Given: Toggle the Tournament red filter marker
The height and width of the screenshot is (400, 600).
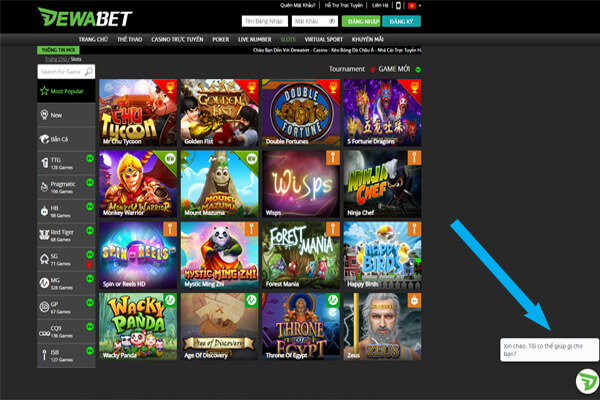Looking at the screenshot, I should pyautogui.click(x=373, y=70).
